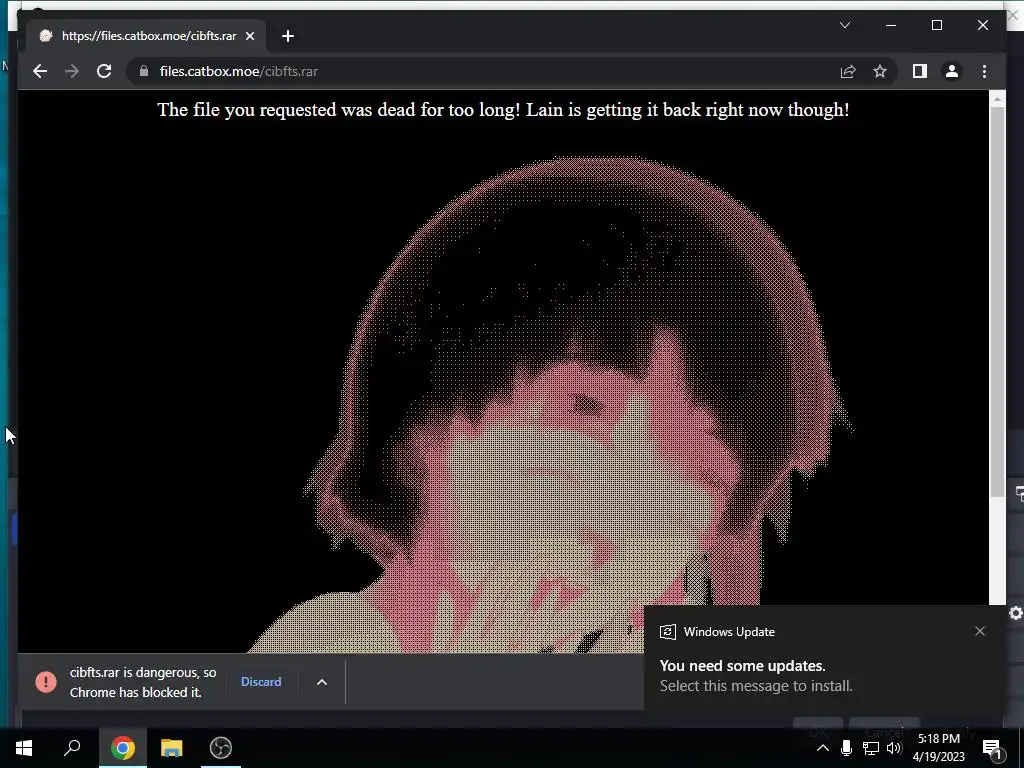
Task: Discard the blocked cibfts.rar download
Action: pyautogui.click(x=261, y=682)
